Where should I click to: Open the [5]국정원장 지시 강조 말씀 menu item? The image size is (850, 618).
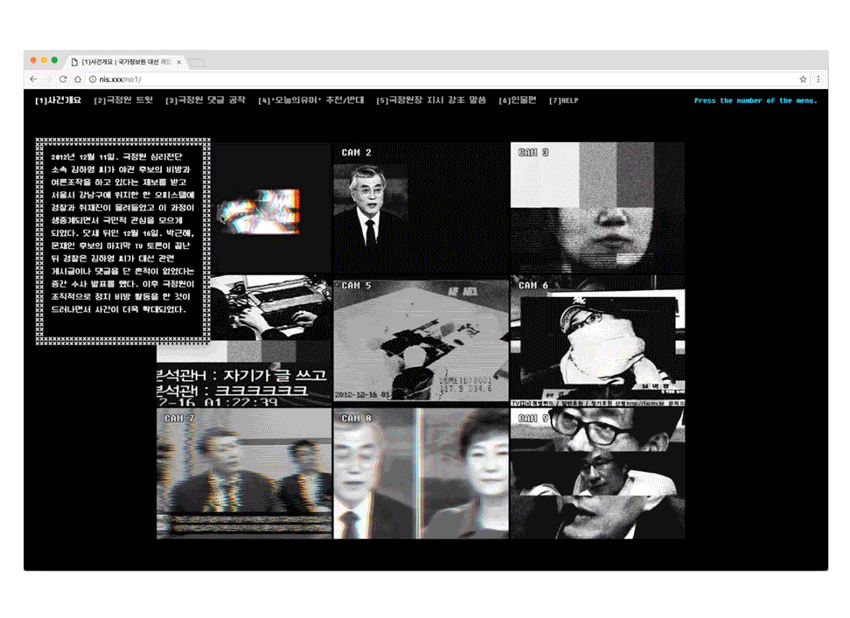click(x=431, y=100)
